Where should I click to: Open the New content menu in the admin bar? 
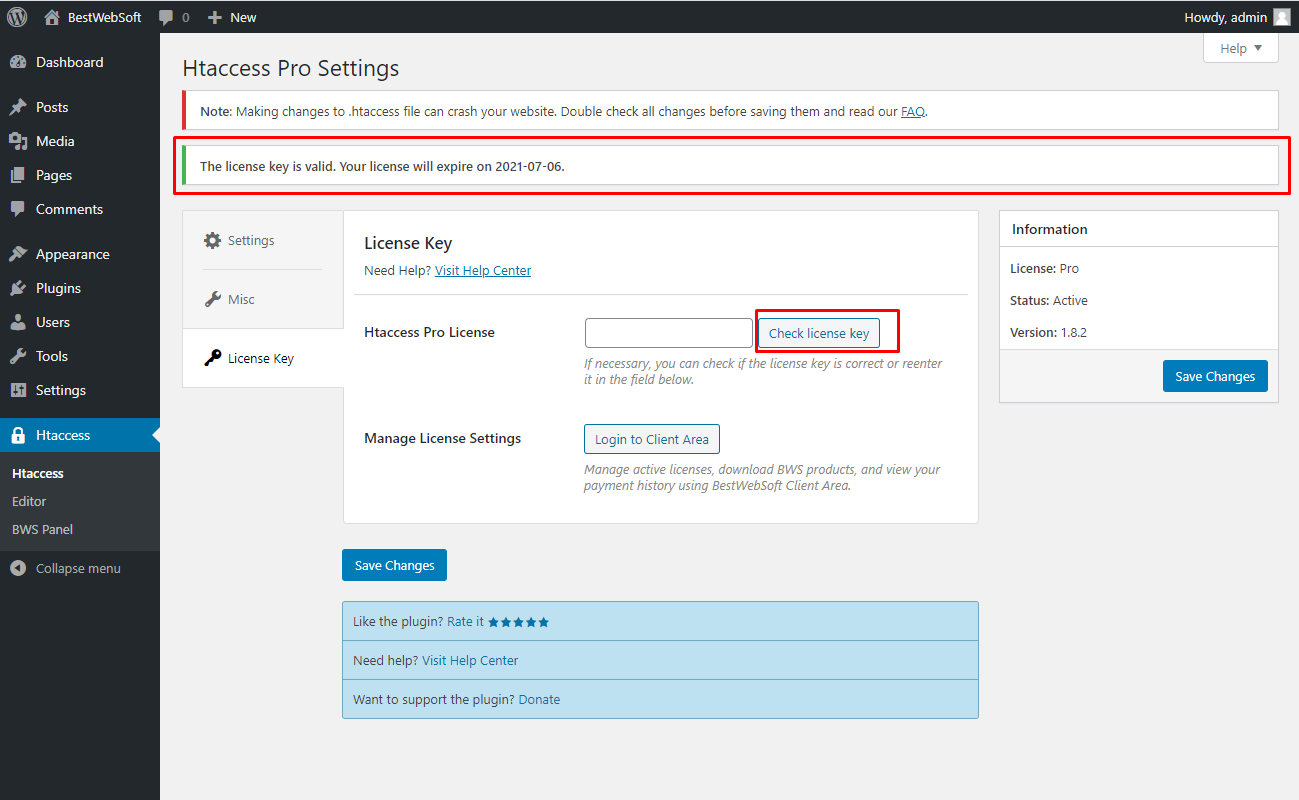click(x=232, y=17)
